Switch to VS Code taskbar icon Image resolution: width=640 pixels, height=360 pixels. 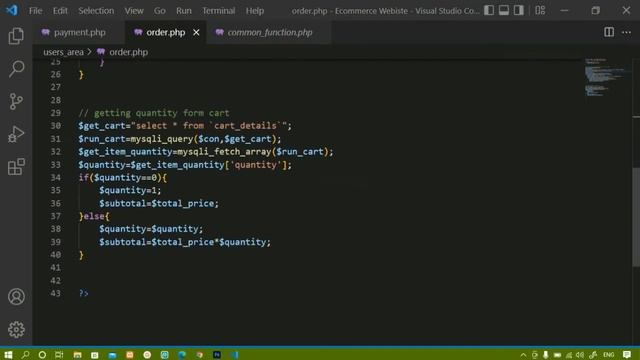(x=234, y=355)
